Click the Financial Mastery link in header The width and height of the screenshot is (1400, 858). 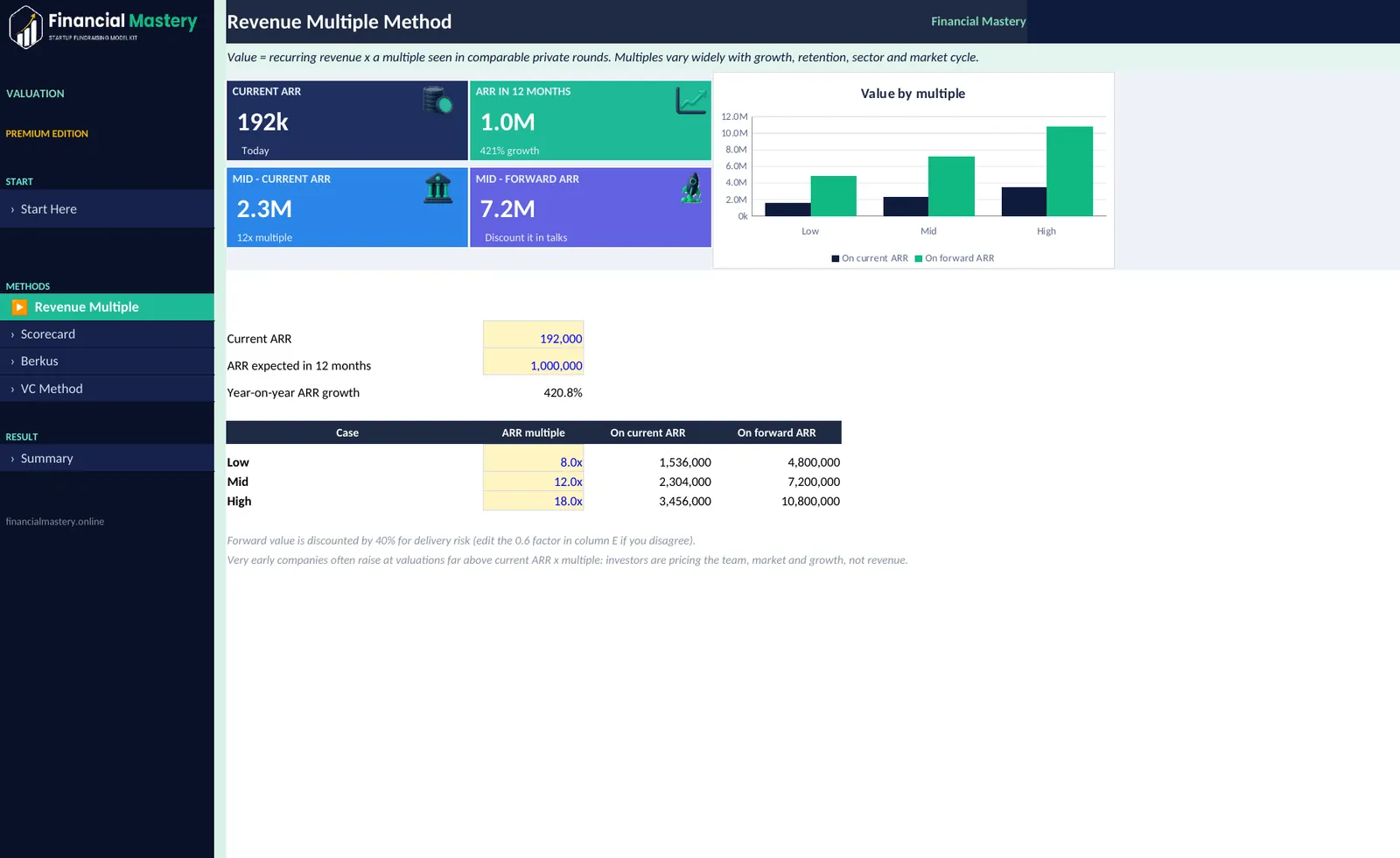click(978, 21)
